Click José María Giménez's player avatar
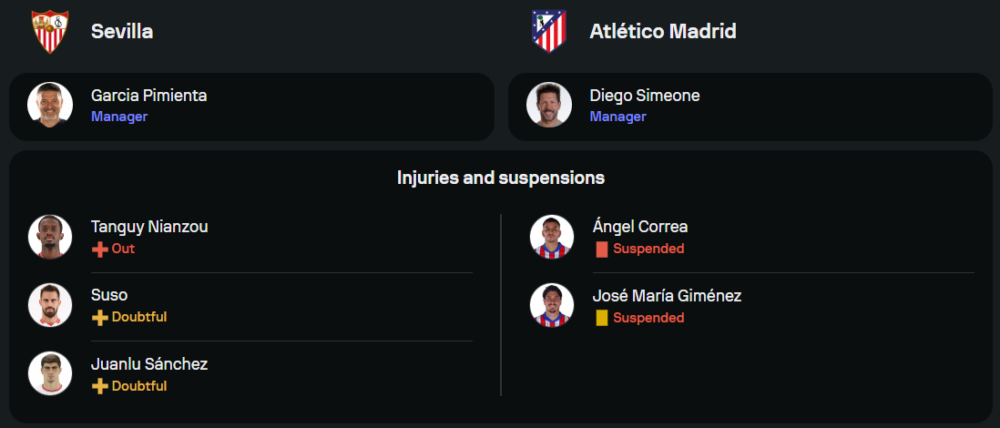This screenshot has height=428, width=1000. click(552, 305)
